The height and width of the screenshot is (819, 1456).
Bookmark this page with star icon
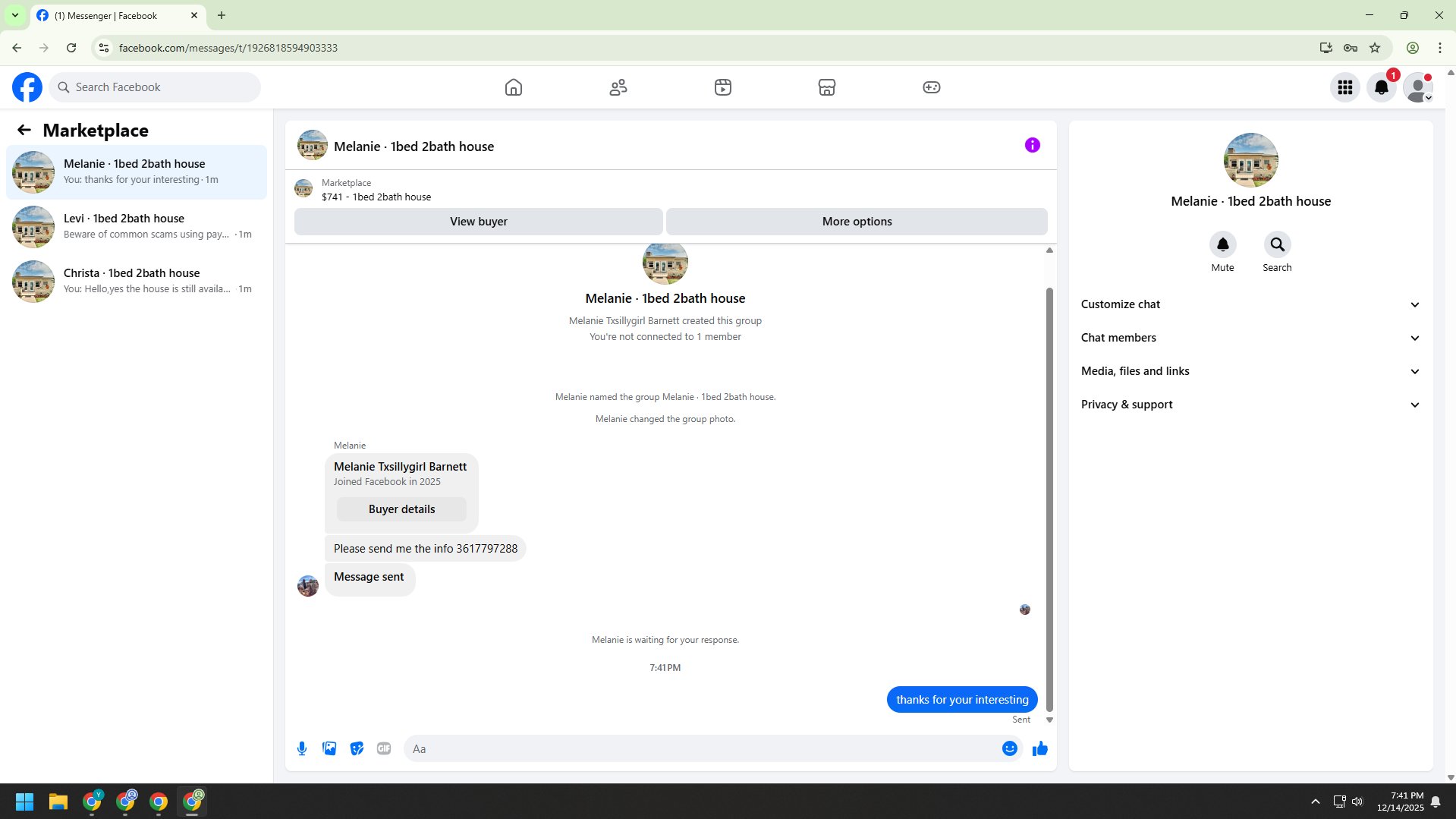point(1375,48)
